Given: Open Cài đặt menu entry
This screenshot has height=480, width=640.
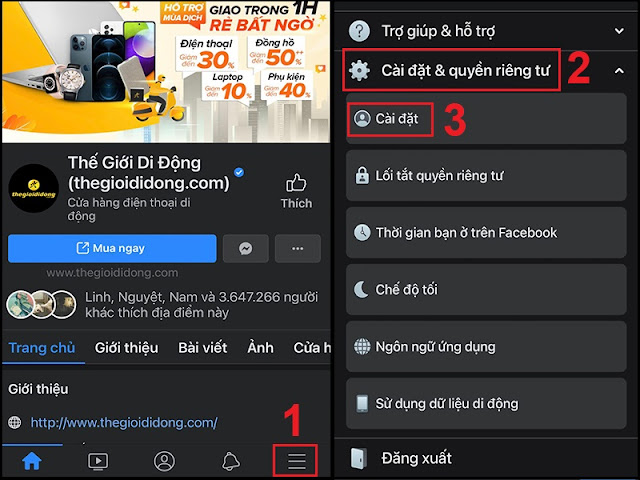Looking at the screenshot, I should tap(486, 118).
